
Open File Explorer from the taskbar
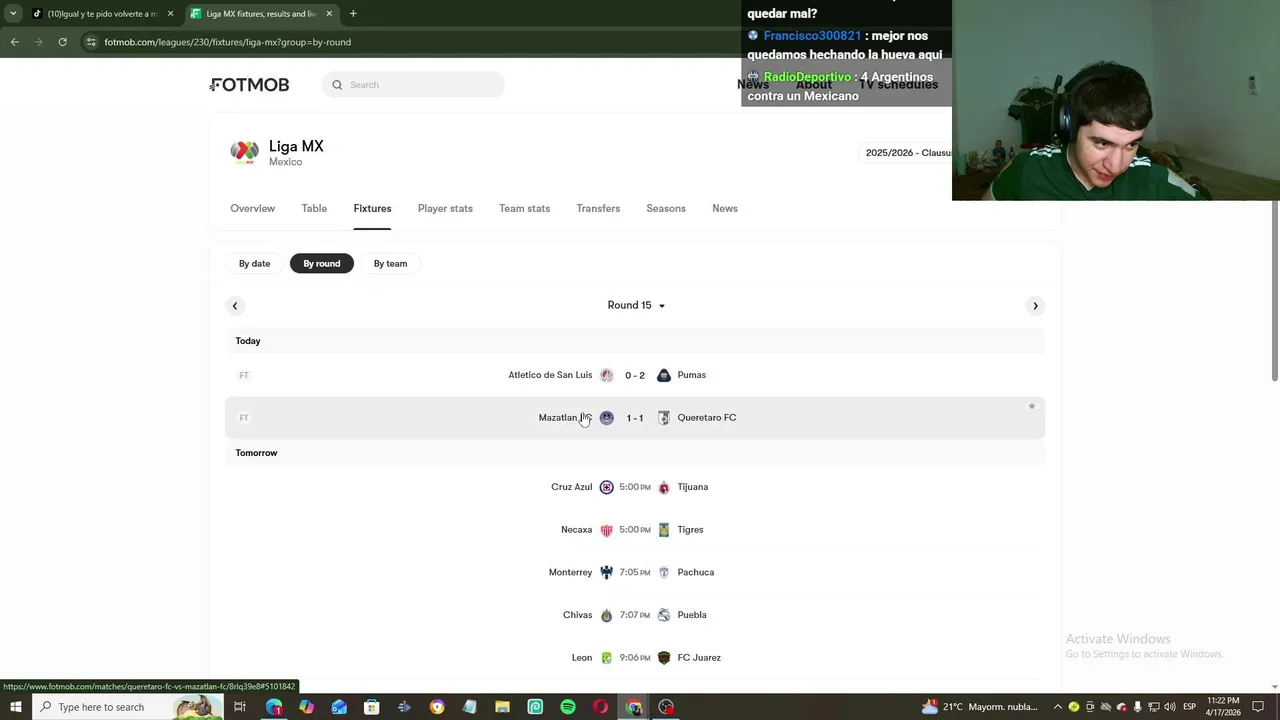[x=502, y=707]
